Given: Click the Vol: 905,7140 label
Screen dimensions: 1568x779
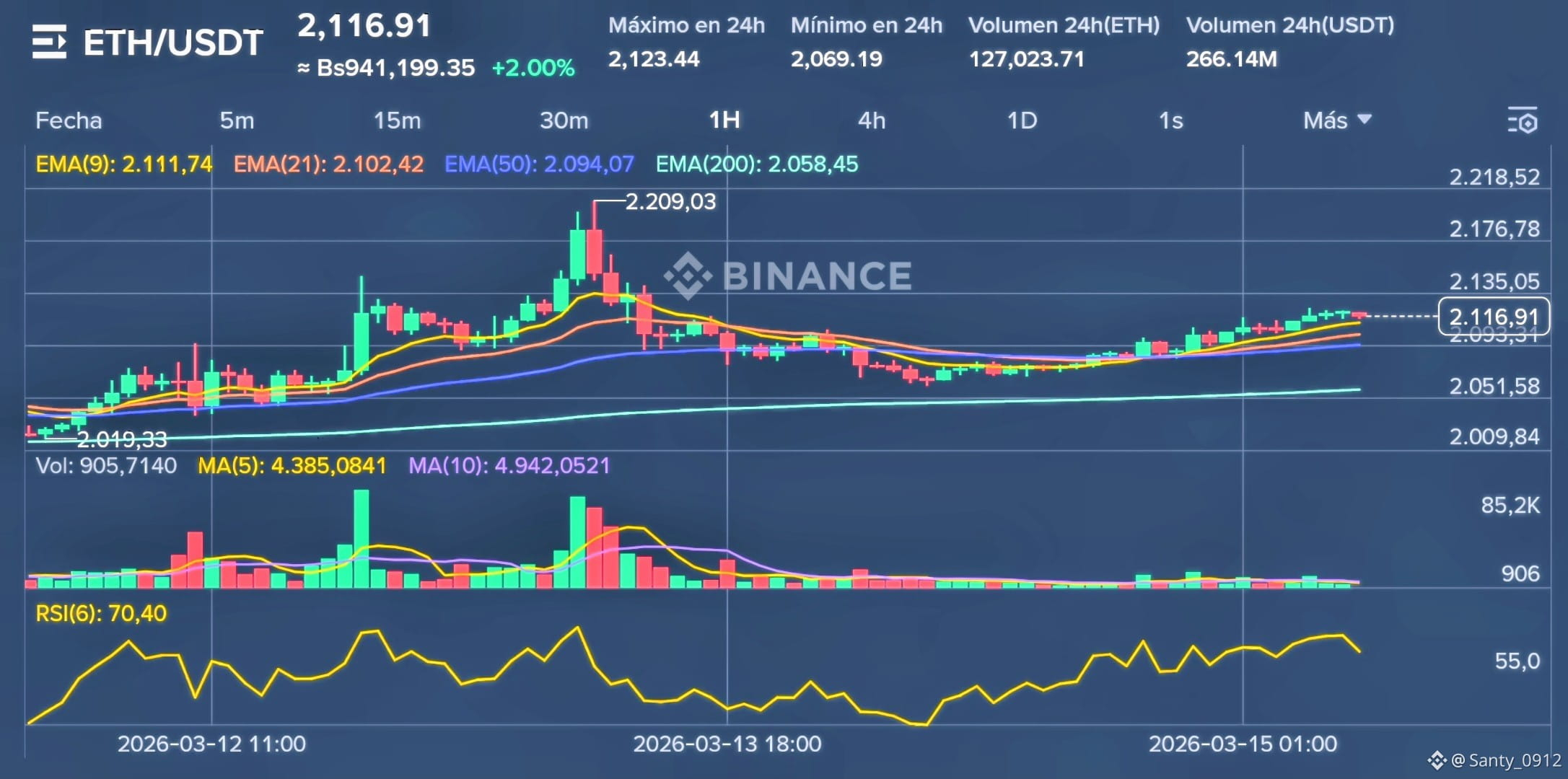Looking at the screenshot, I should coord(106,466).
